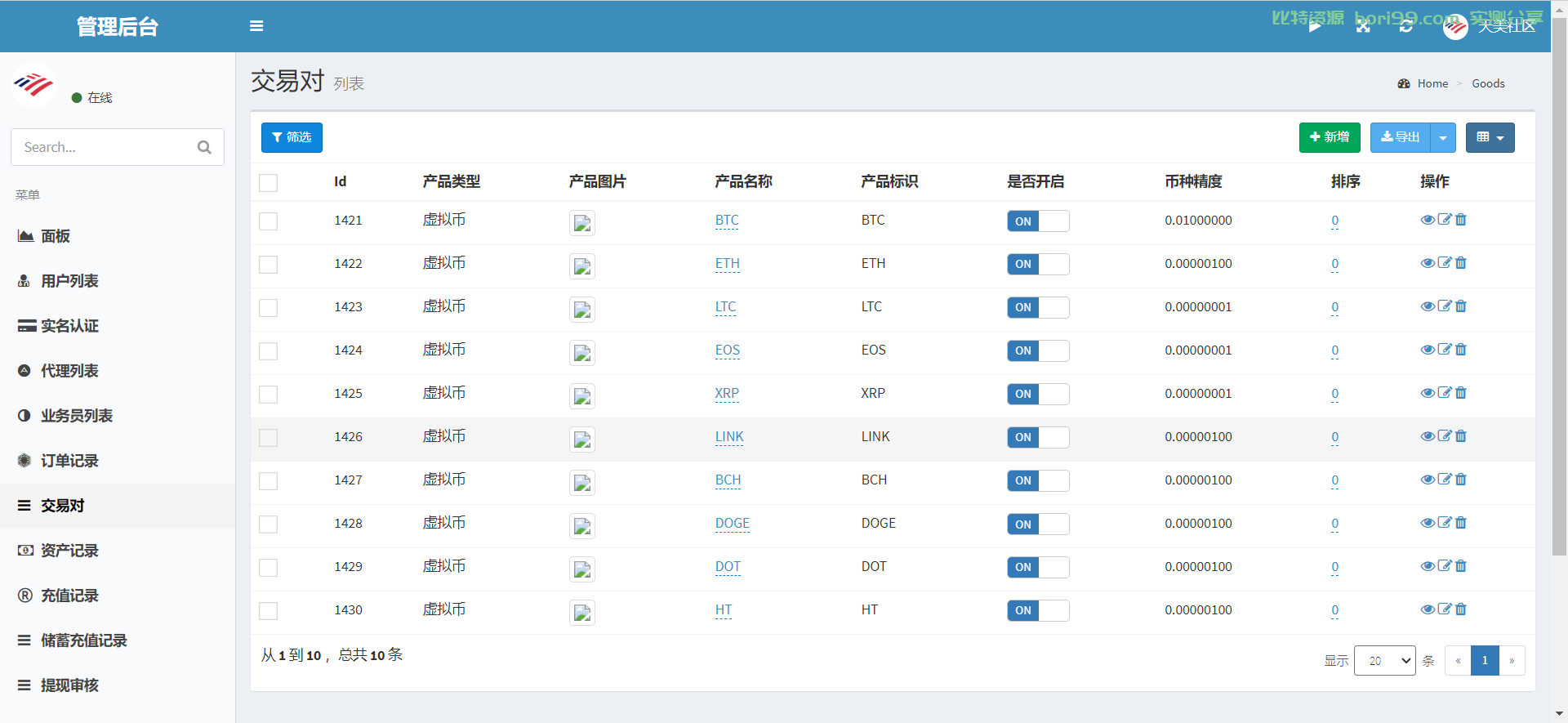Open the rows-per-page select showing 20
The image size is (1568, 723).
1385,660
